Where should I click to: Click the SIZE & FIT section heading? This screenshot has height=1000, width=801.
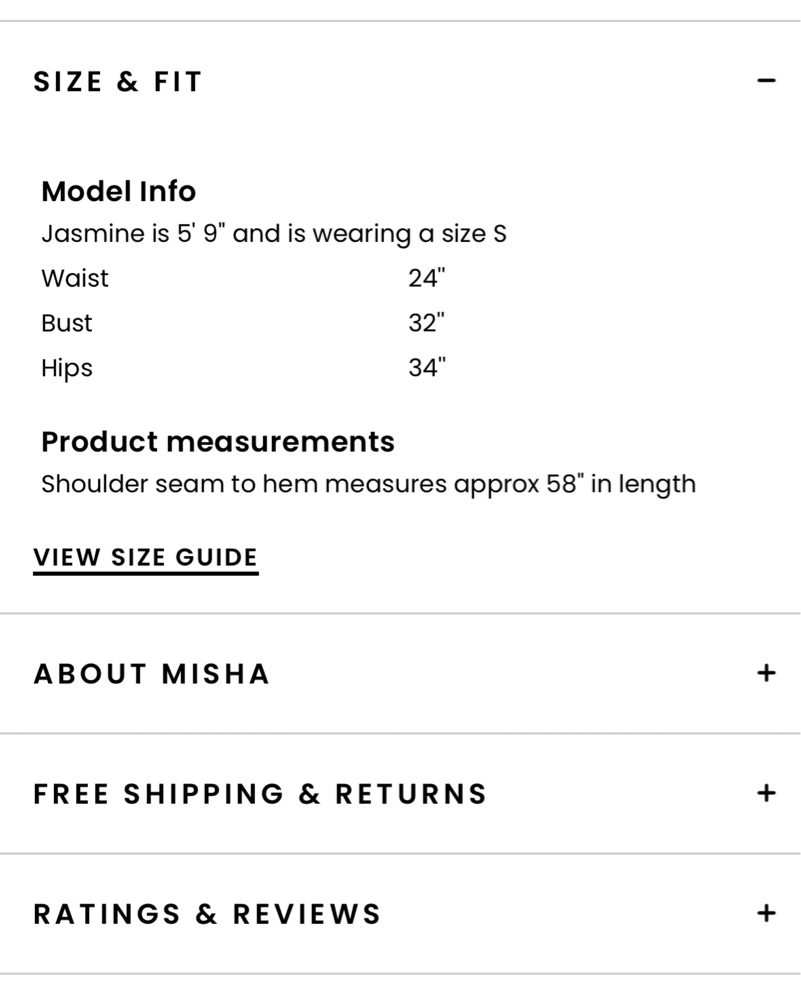(x=118, y=82)
